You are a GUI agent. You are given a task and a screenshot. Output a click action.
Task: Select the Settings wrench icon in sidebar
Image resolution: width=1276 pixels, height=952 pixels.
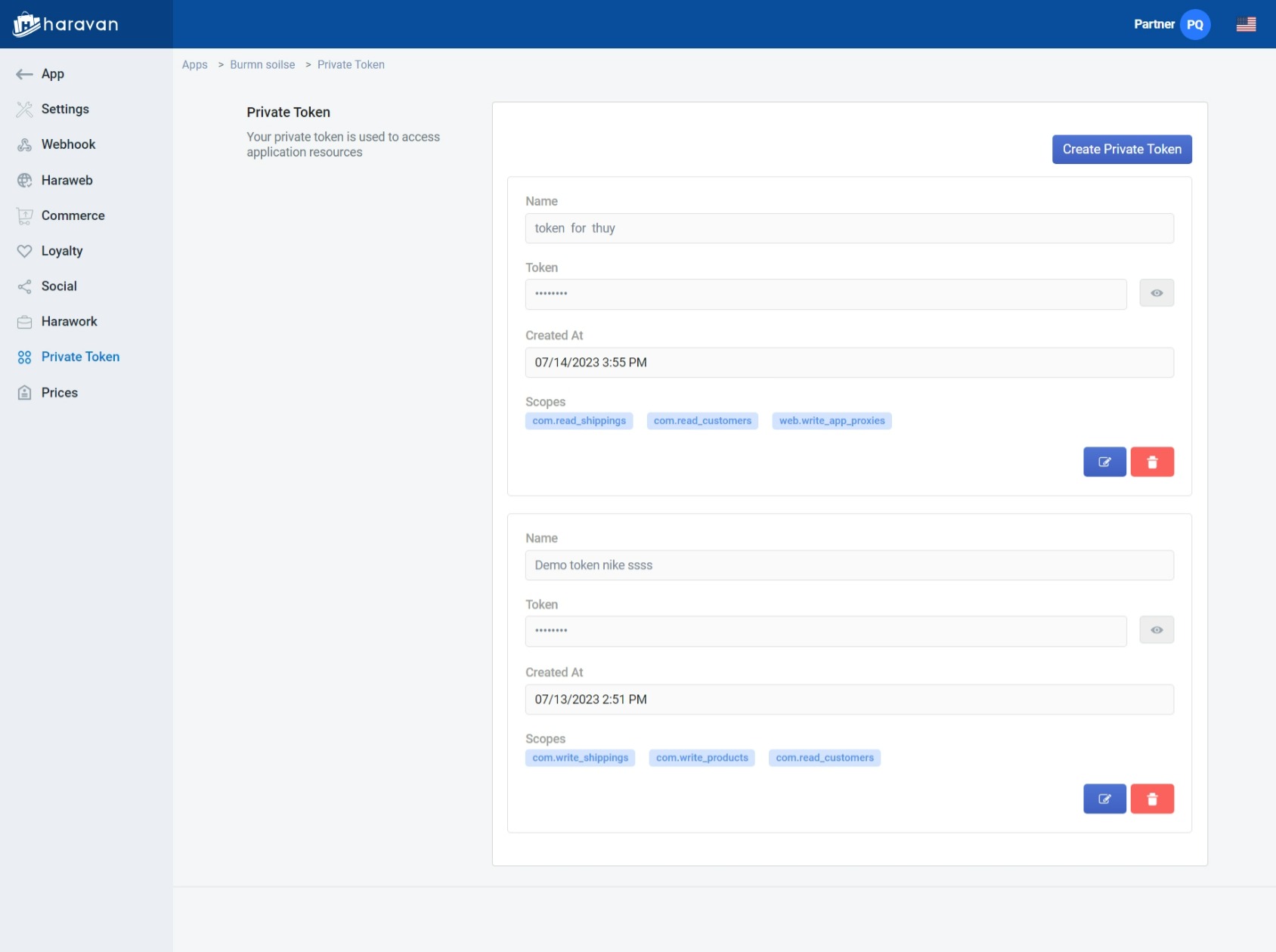click(x=23, y=109)
